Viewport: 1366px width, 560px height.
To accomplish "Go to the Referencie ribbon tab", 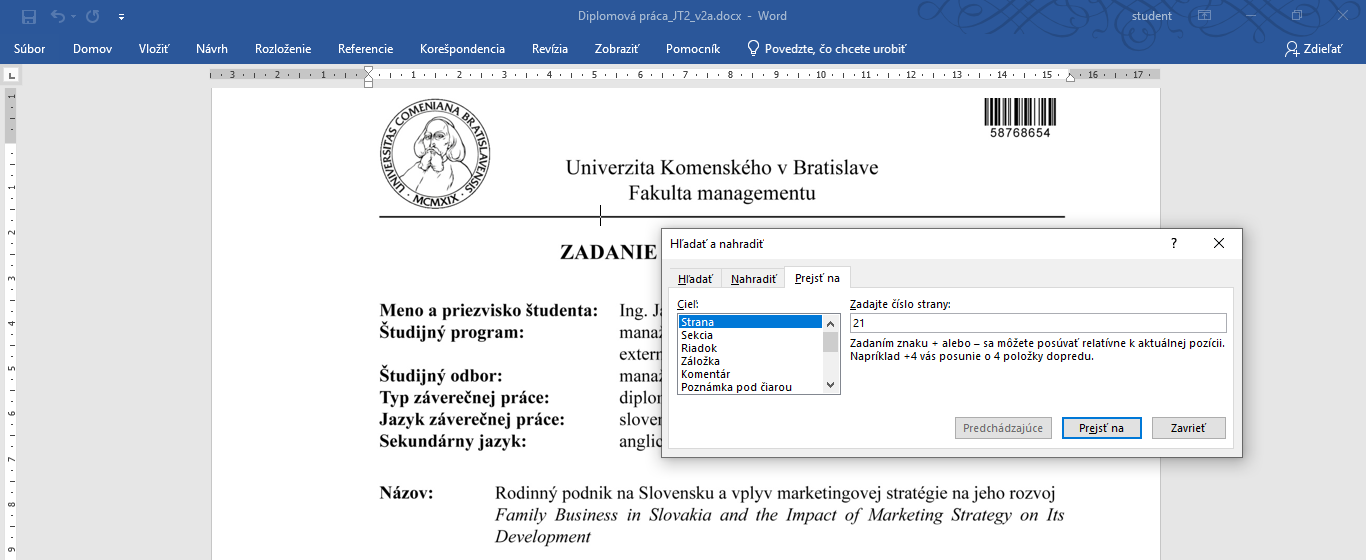I will pos(365,48).
